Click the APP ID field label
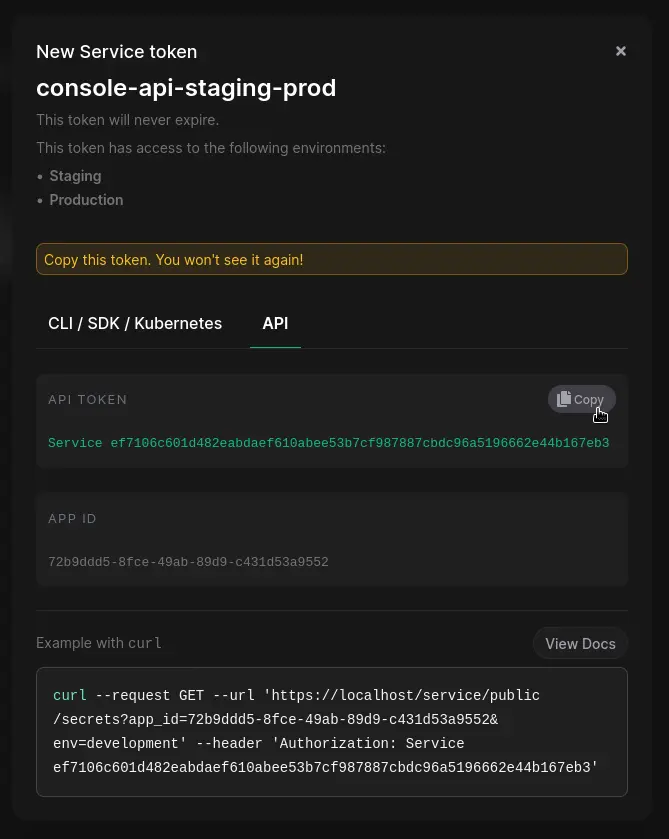 [72, 519]
